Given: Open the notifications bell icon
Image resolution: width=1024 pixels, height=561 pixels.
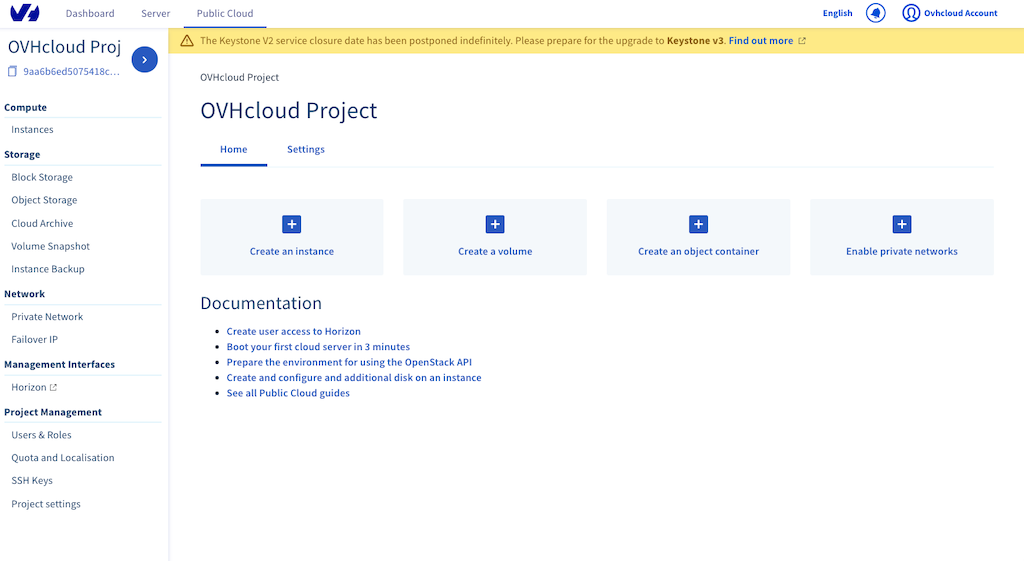Looking at the screenshot, I should [x=875, y=13].
